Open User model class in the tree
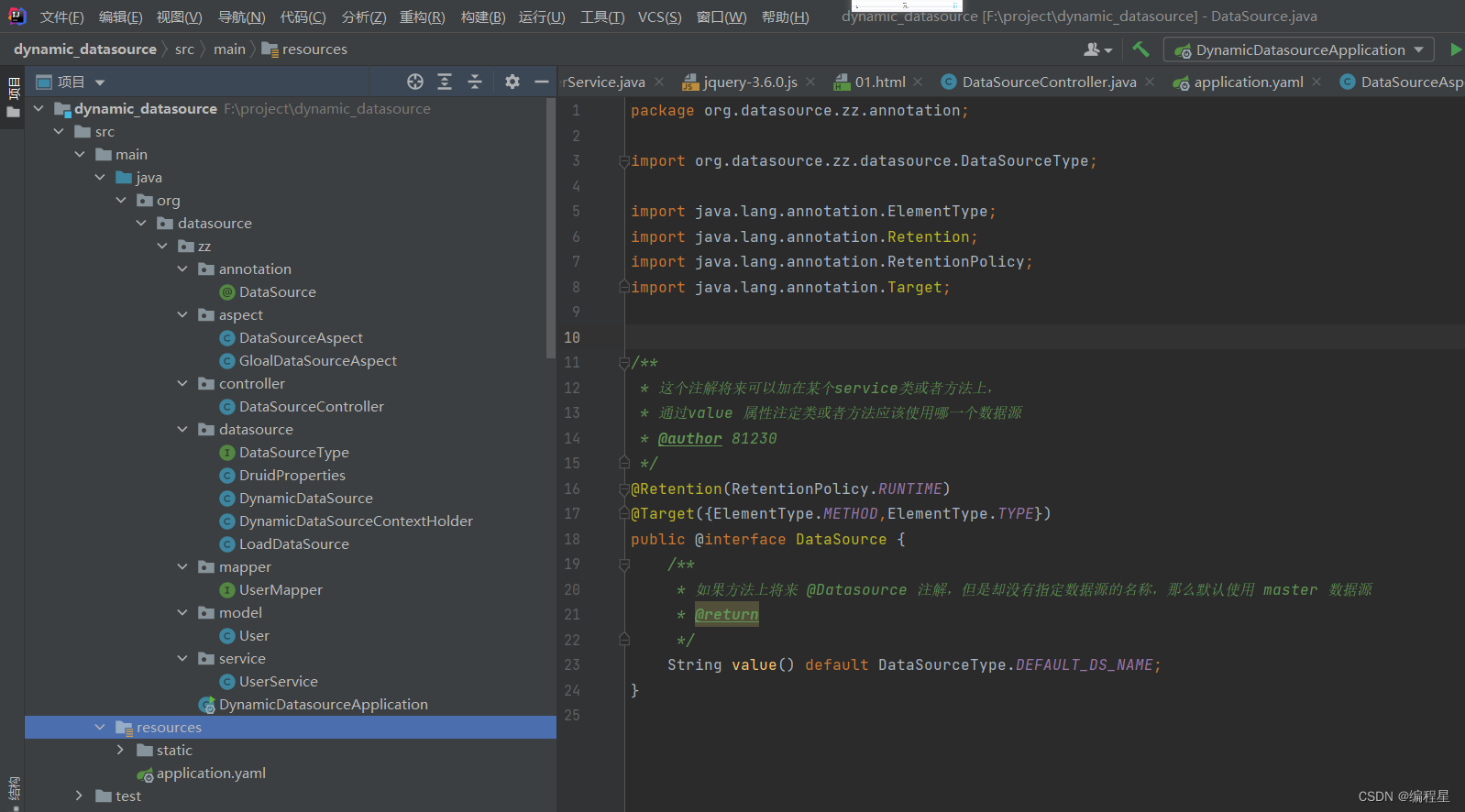1465x812 pixels. pyautogui.click(x=254, y=635)
